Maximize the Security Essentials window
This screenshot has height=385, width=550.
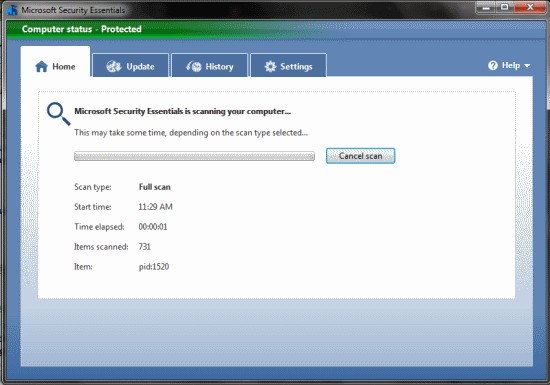click(504, 7)
